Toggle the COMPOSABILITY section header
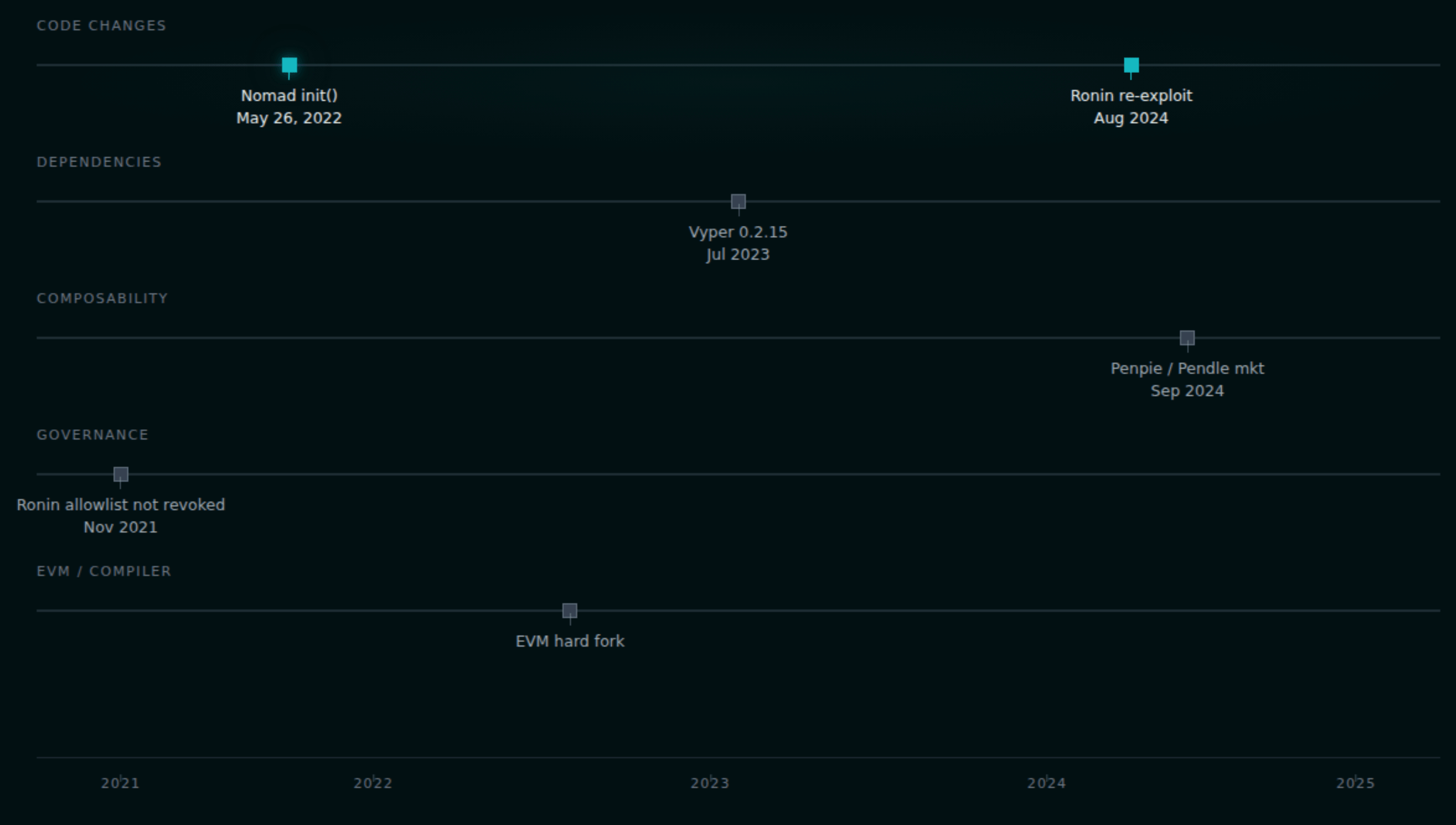This screenshot has height=825, width=1456. coord(102,298)
